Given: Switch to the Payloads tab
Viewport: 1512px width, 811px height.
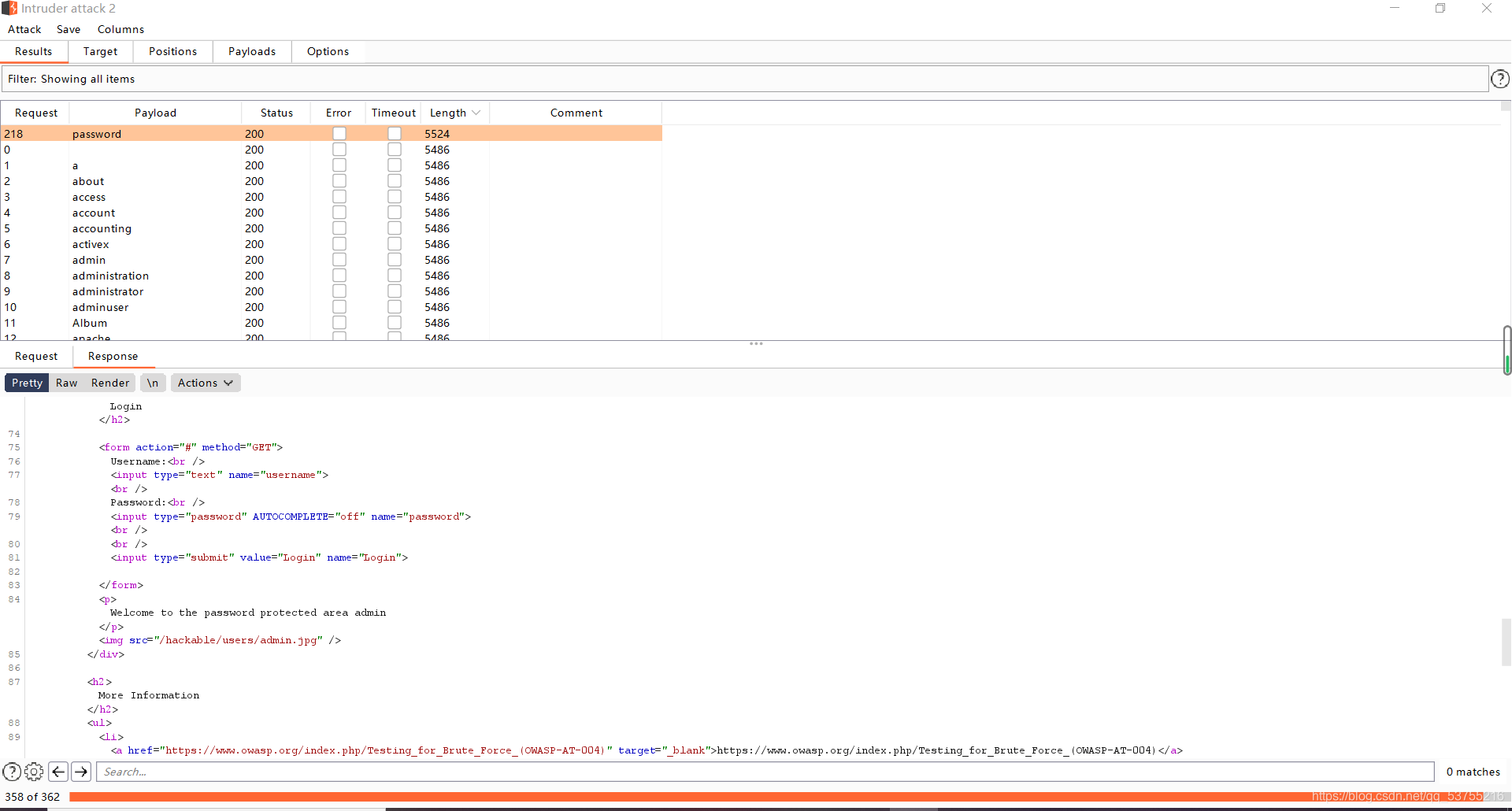Looking at the screenshot, I should point(252,51).
